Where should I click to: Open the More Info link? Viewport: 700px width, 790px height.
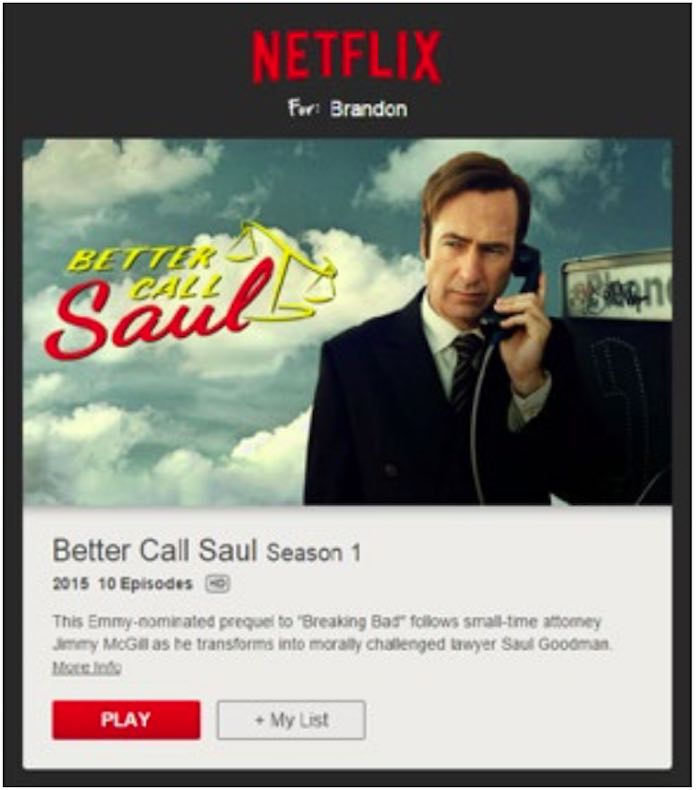click(87, 668)
